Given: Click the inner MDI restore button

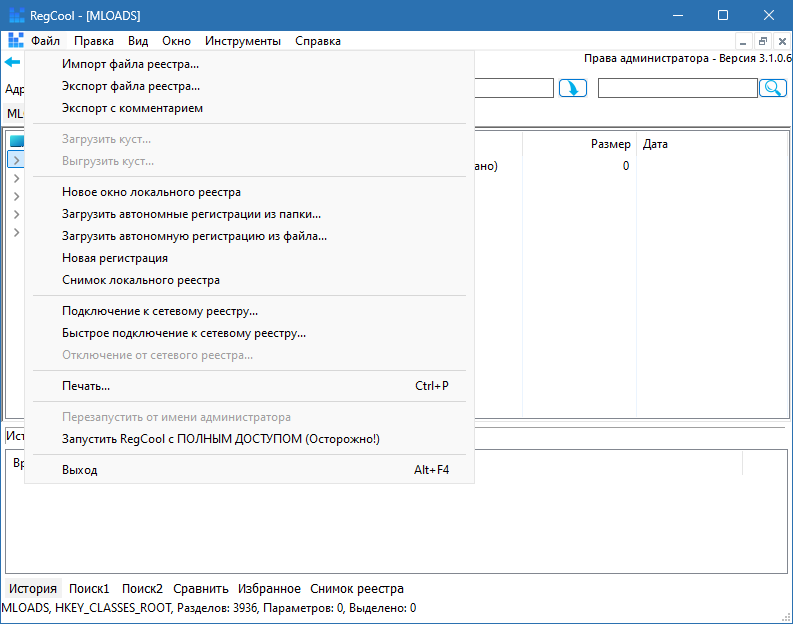Looking at the screenshot, I should tap(763, 41).
